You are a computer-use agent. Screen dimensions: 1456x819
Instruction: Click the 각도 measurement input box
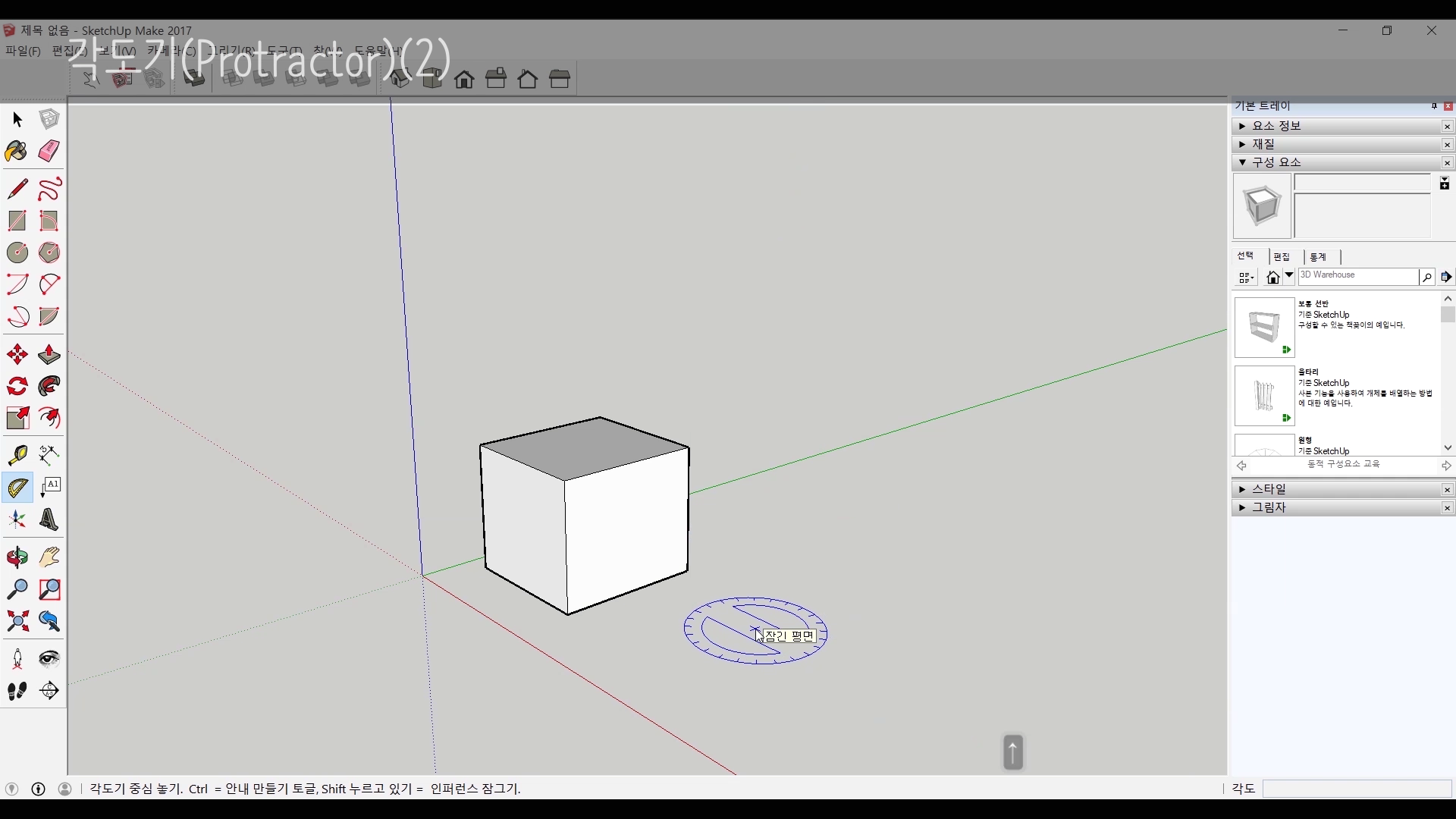pos(1357,789)
